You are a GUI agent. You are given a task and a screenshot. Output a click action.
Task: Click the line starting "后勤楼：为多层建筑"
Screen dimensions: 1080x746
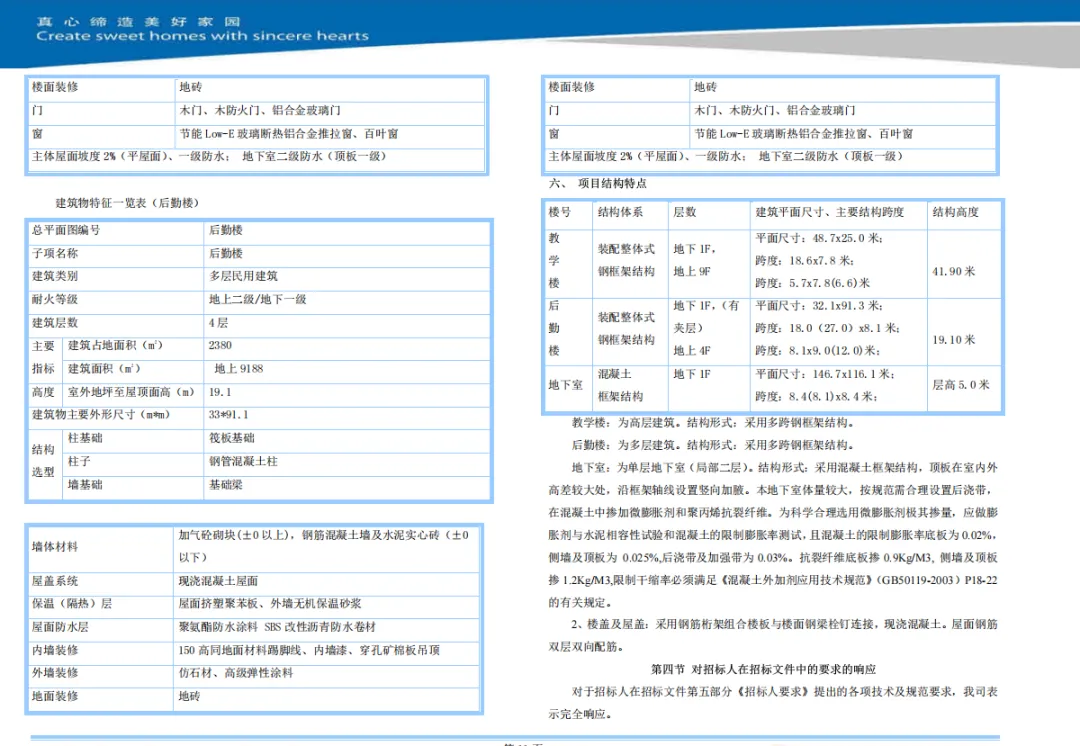[x=713, y=445]
